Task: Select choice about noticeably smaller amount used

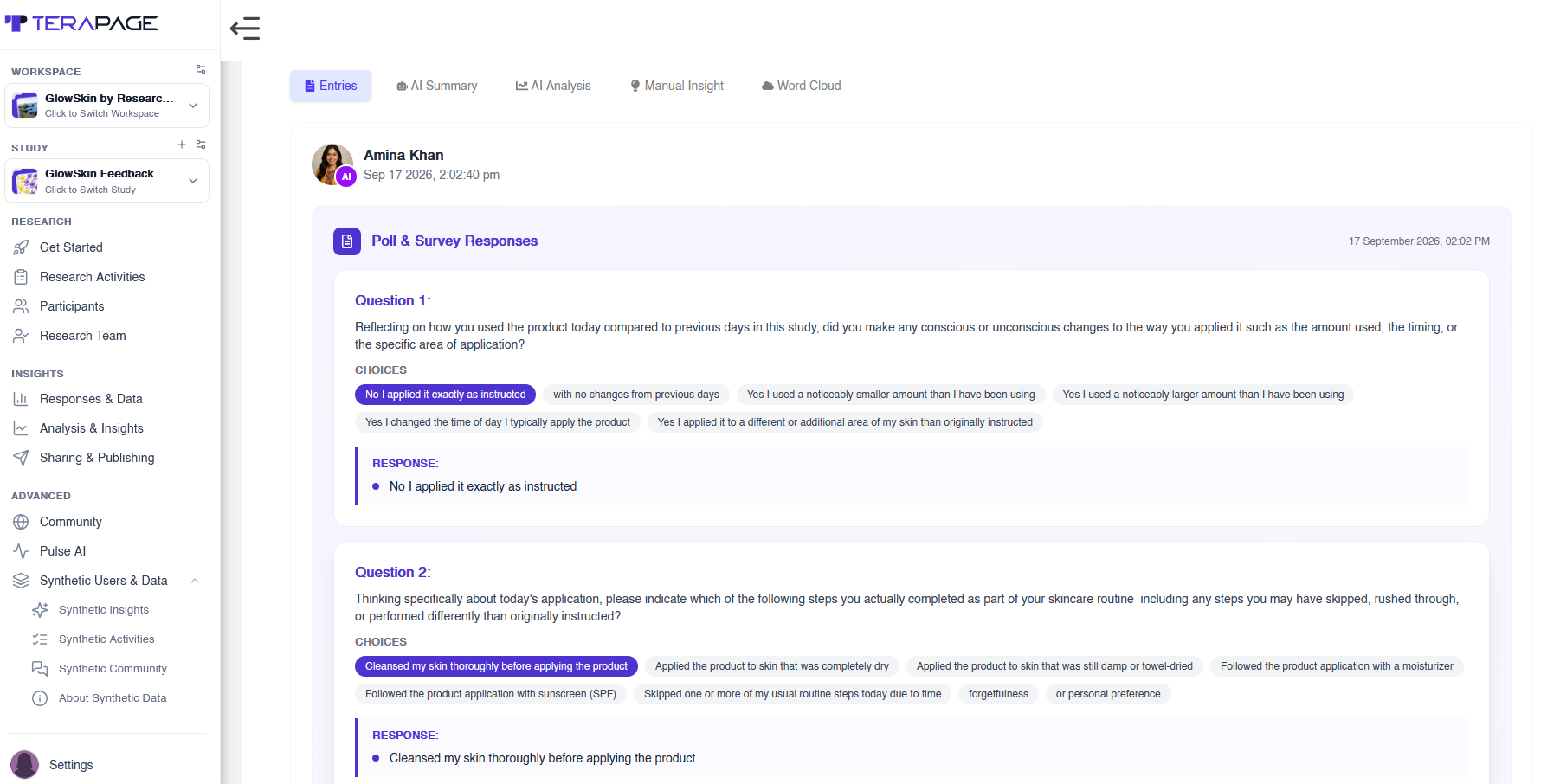Action: pyautogui.click(x=891, y=395)
